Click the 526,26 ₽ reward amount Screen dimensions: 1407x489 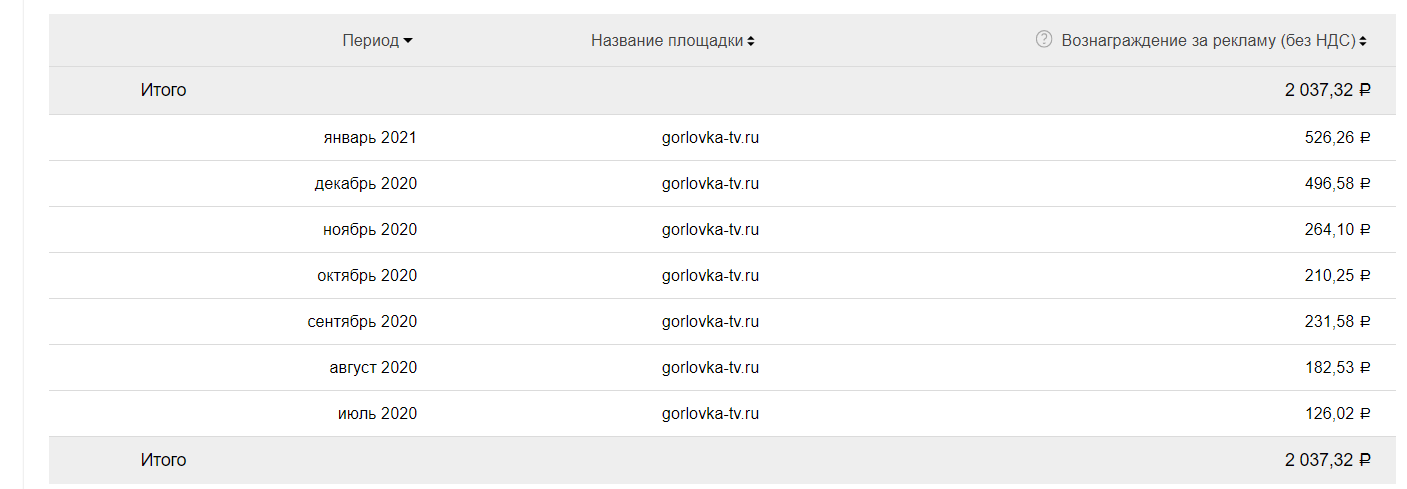coord(1337,138)
